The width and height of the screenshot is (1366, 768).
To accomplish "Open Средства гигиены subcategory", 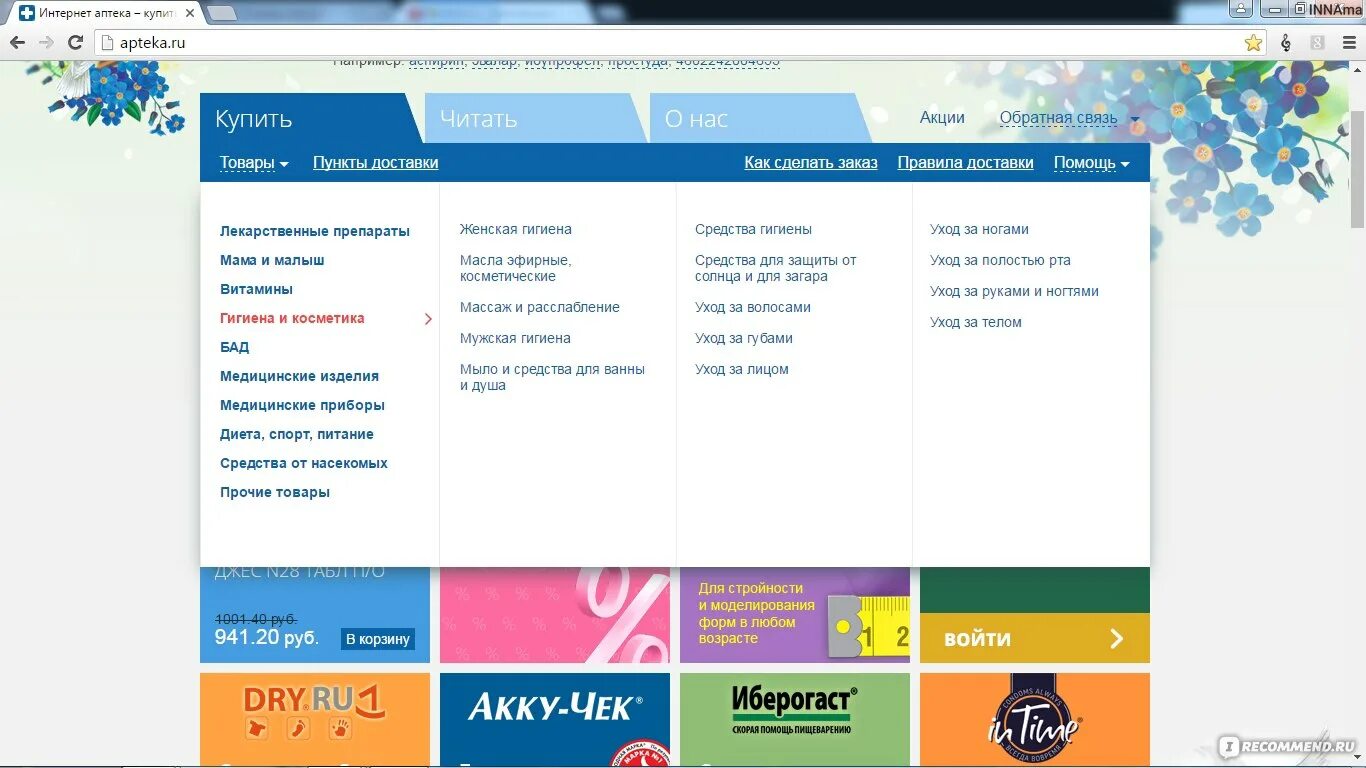I will tap(753, 229).
